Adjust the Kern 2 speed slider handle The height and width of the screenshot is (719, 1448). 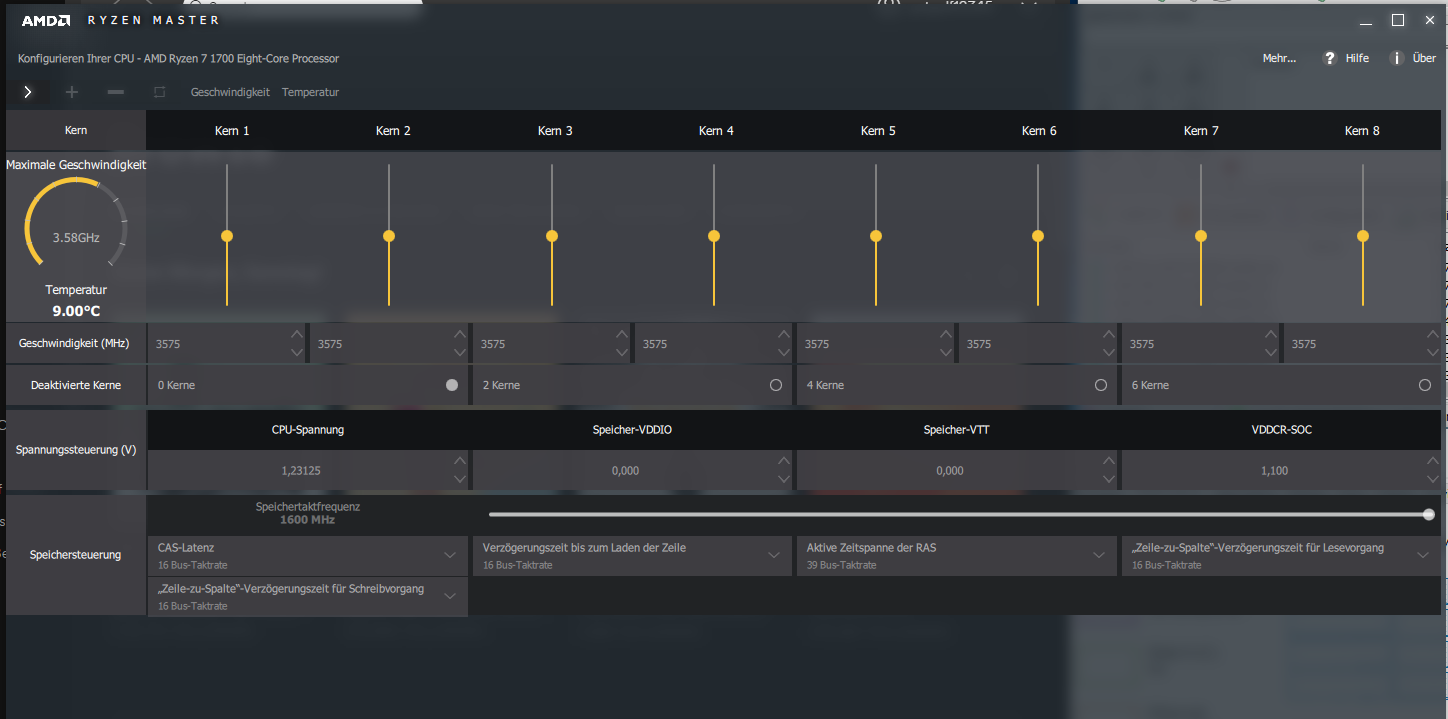(x=389, y=236)
